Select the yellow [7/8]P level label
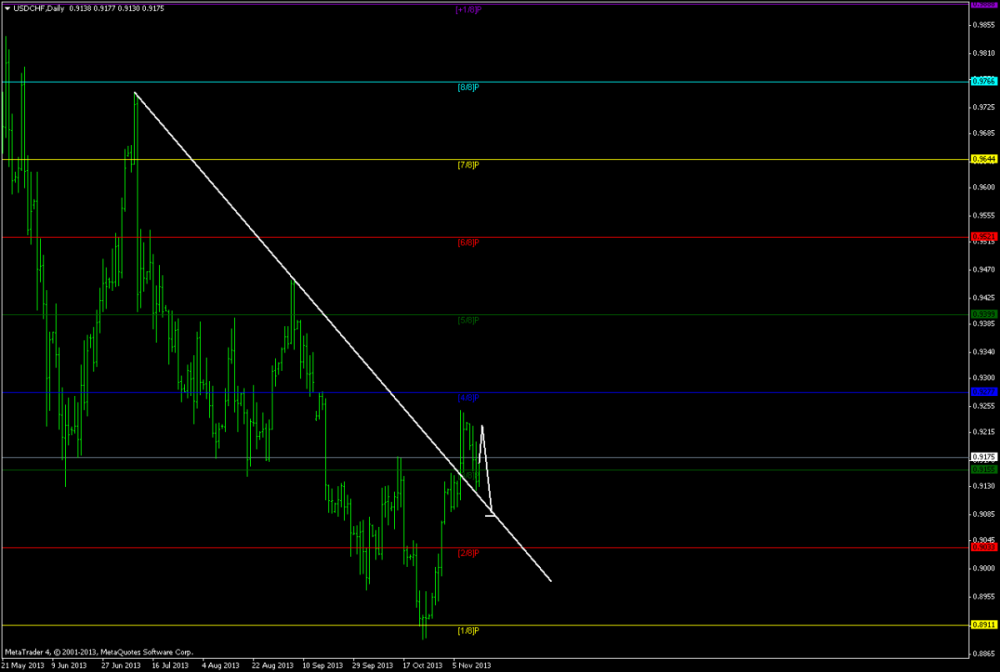This screenshot has height=672, width=1000. point(469,165)
